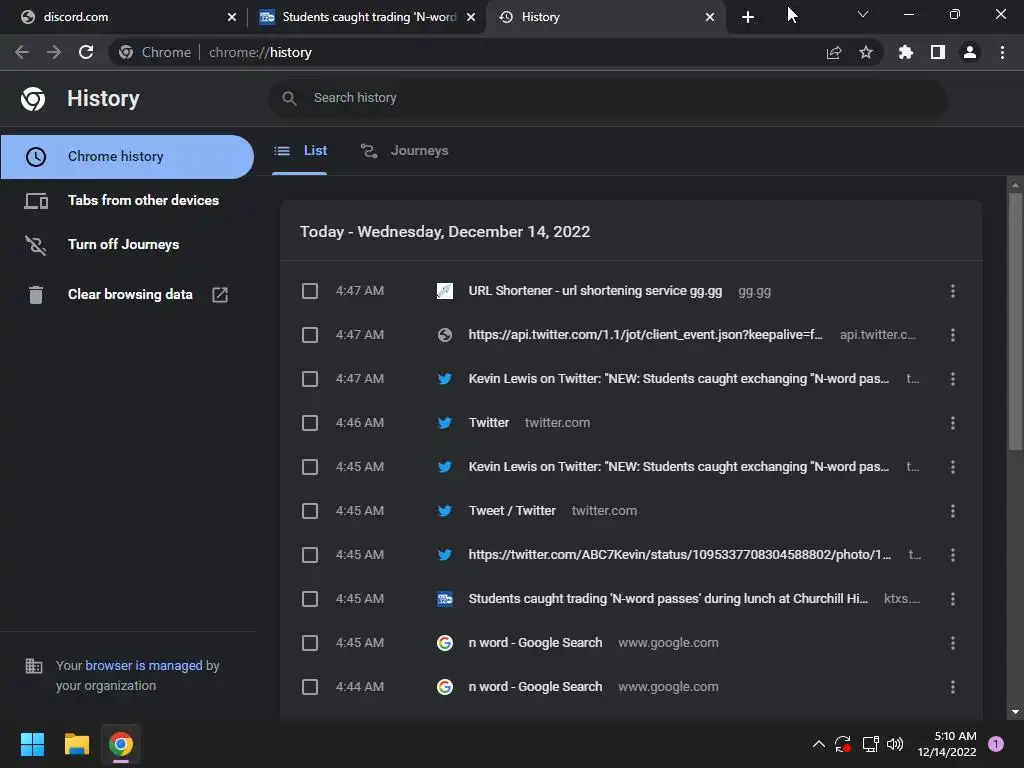1024x768 pixels.
Task: Toggle the browser side panel icon
Action: (938, 52)
